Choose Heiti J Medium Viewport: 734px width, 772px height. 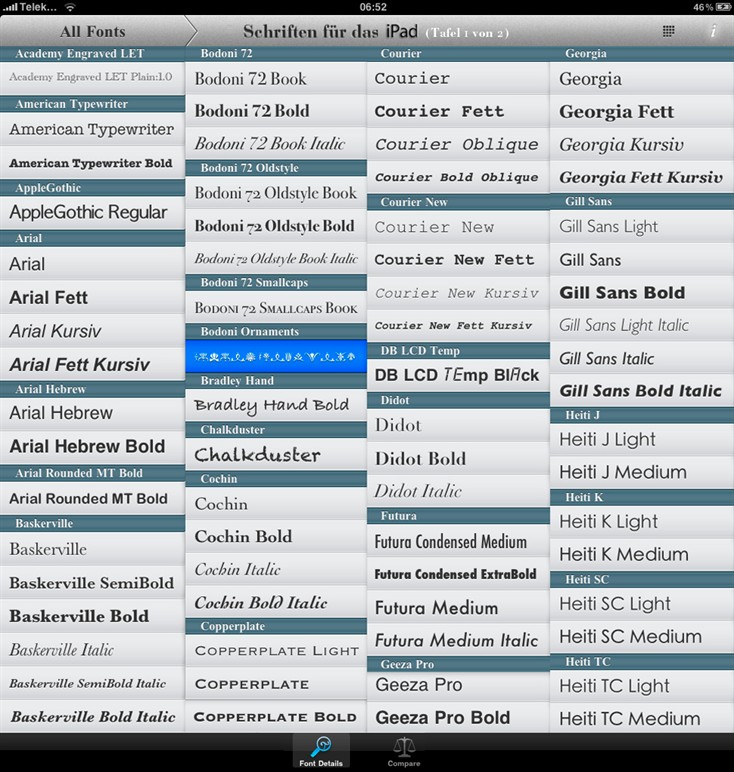click(x=642, y=472)
